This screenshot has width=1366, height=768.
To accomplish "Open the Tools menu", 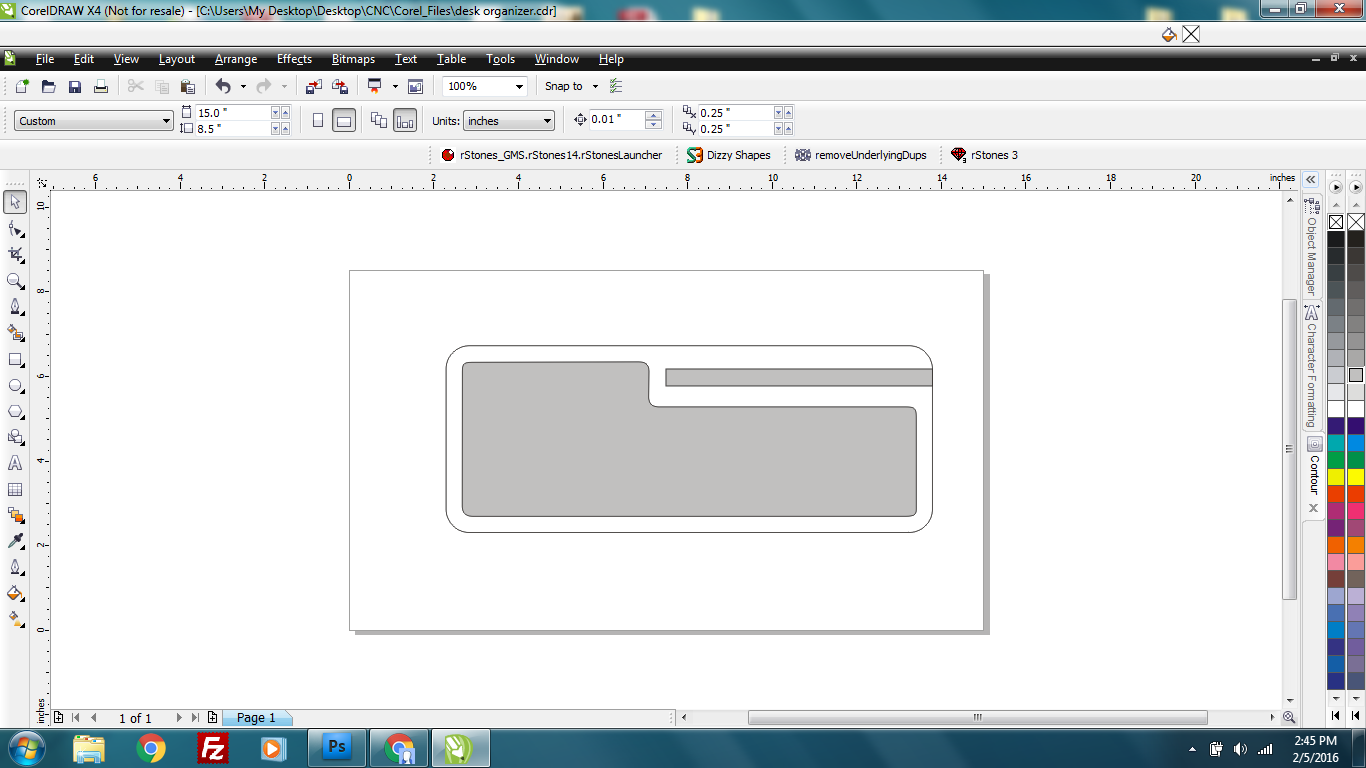I will [501, 59].
